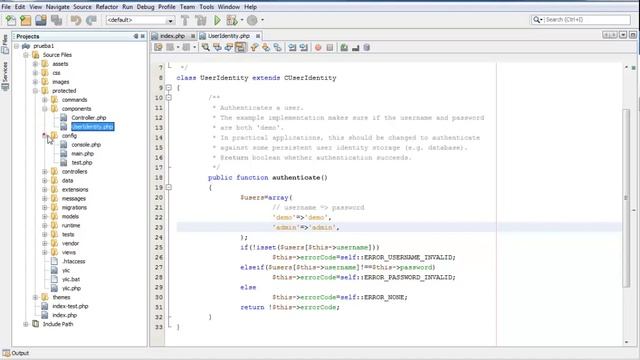Minimize the Projects panel
The height and width of the screenshot is (360, 640).
[x=136, y=36]
